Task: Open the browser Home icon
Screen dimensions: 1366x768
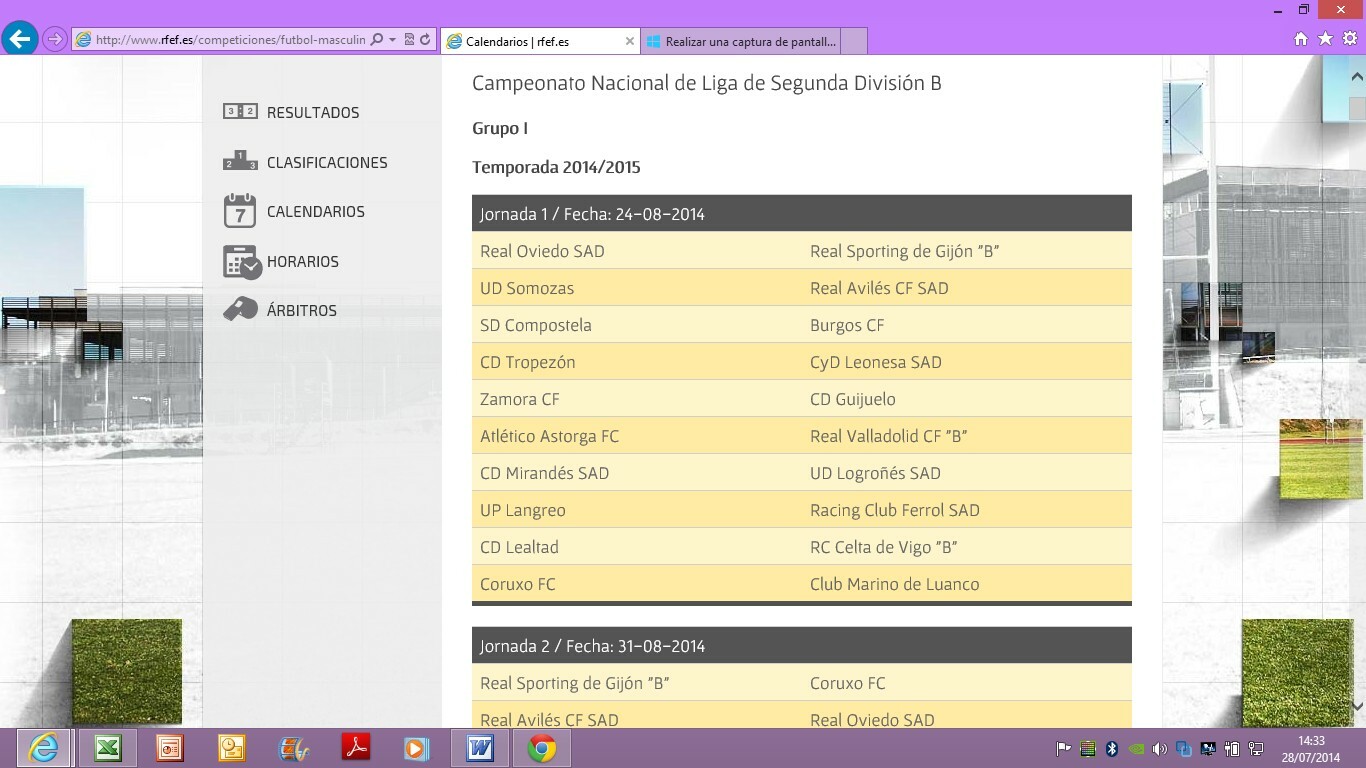Action: (x=1301, y=39)
